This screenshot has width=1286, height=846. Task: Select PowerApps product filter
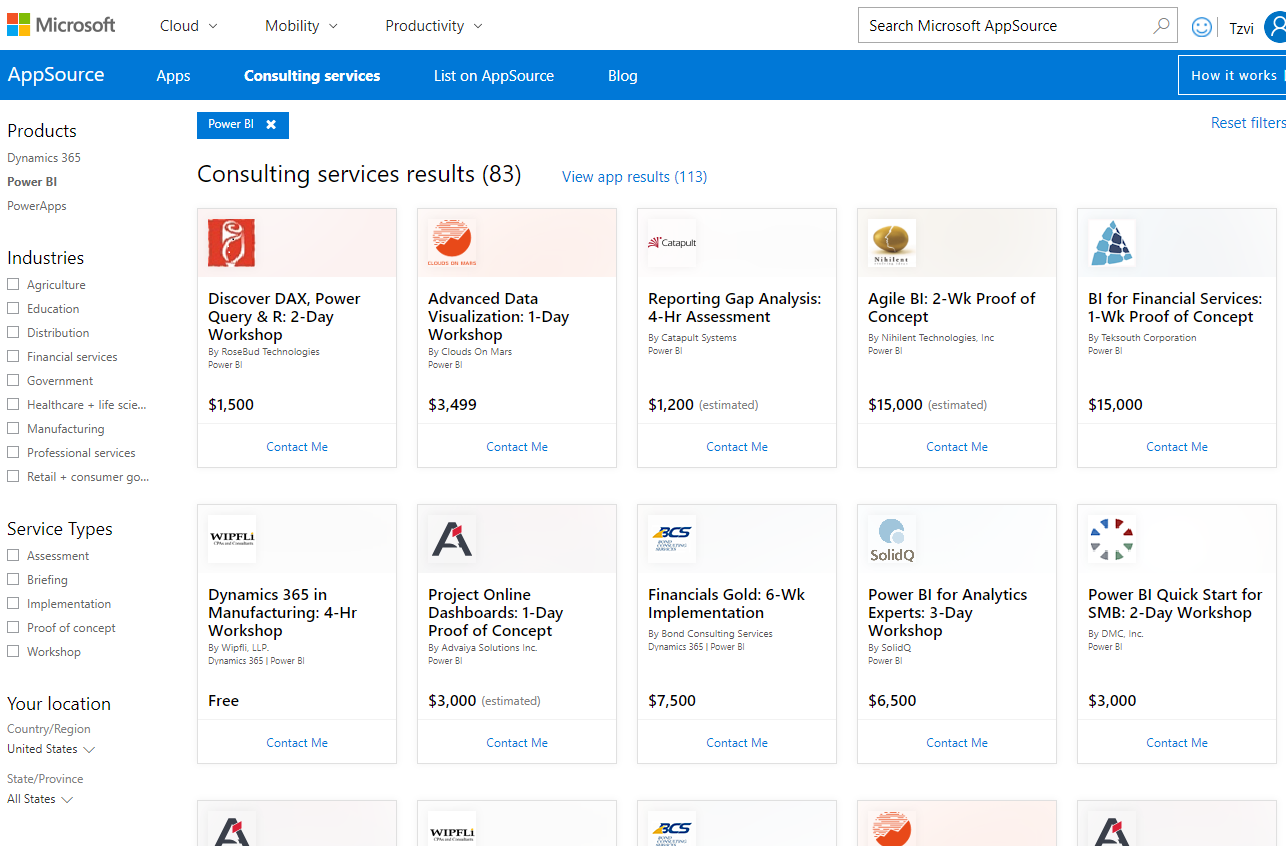pyautogui.click(x=37, y=206)
